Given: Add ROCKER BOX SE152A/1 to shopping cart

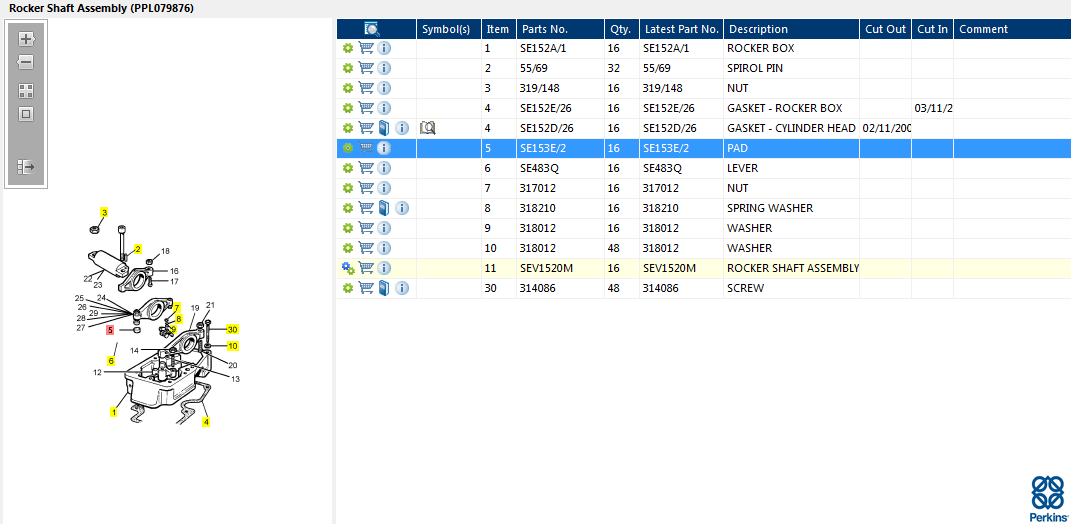Looking at the screenshot, I should 366,48.
